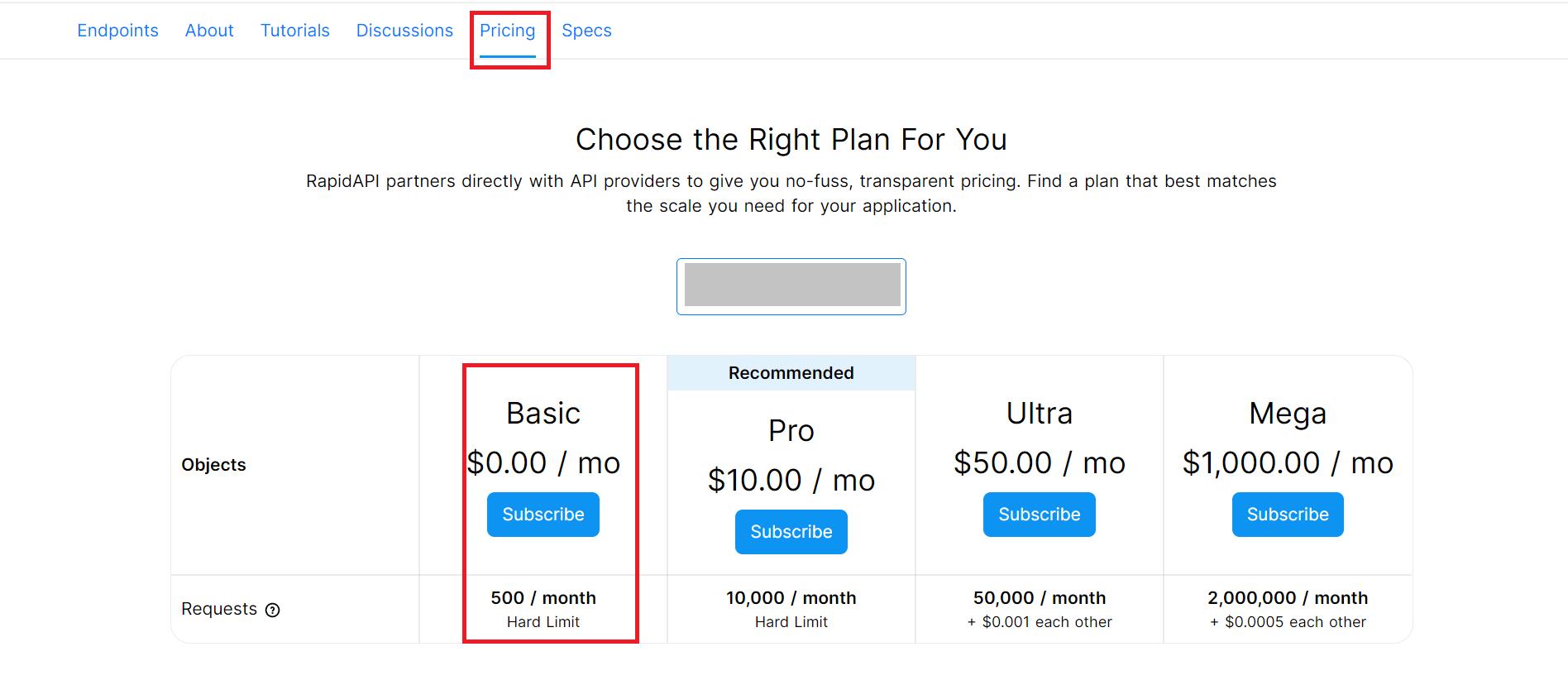Image resolution: width=1568 pixels, height=685 pixels.
Task: Subscribe to the Mega plan
Action: (x=1288, y=515)
